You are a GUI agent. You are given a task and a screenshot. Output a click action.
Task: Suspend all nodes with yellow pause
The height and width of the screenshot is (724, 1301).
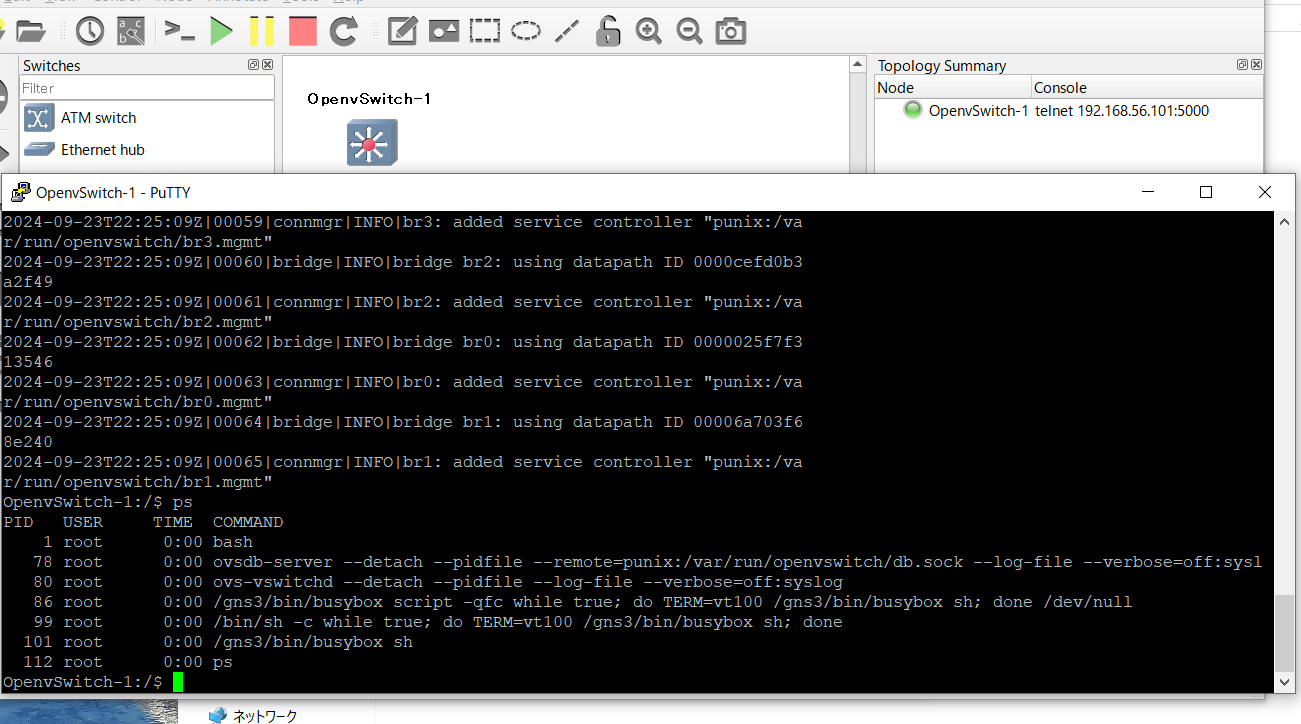pos(262,32)
